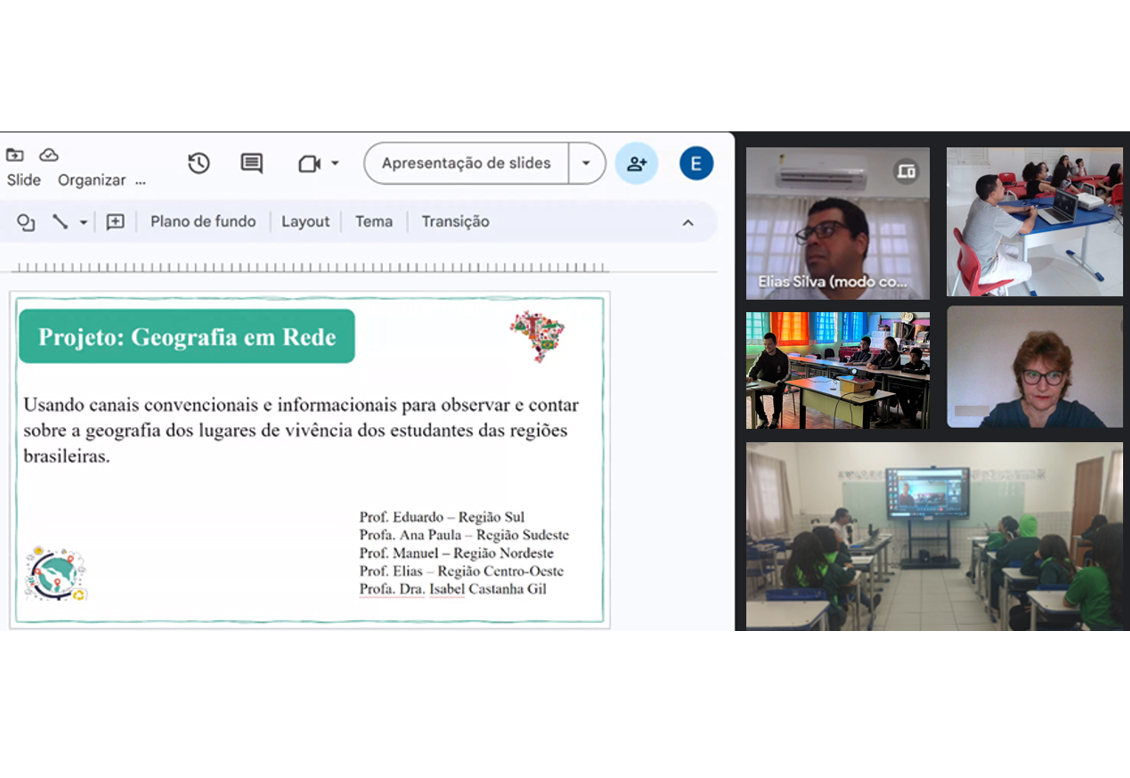The width and height of the screenshot is (1130, 778).
Task: Open the Slide menu
Action: (x=23, y=180)
